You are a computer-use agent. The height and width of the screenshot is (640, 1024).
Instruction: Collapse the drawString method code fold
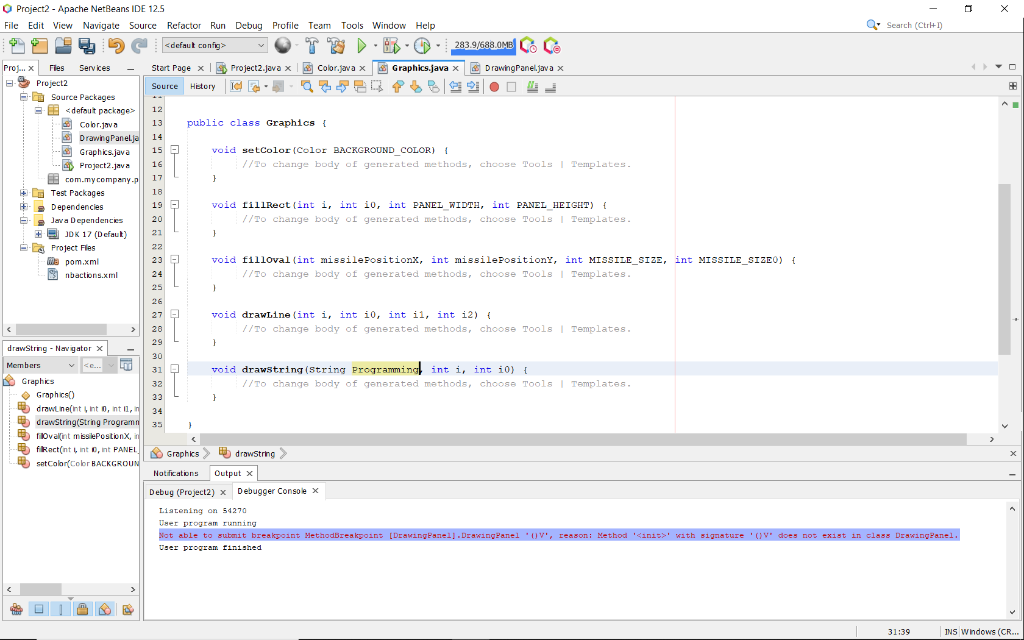click(x=175, y=369)
